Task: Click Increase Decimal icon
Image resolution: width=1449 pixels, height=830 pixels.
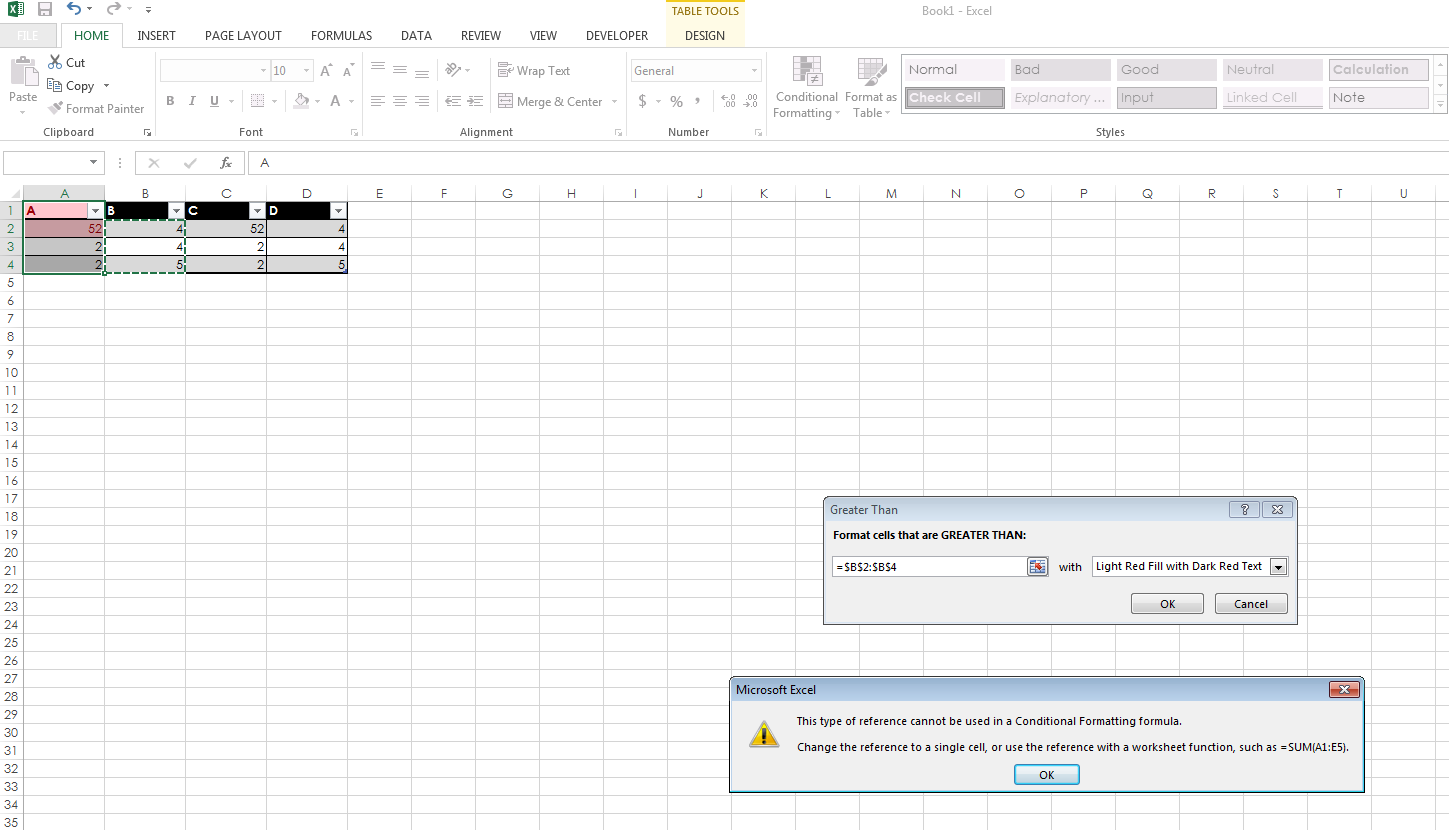Action: coord(728,101)
